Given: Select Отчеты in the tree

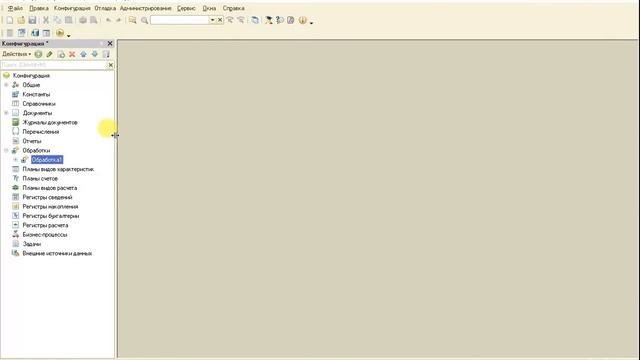Looking at the screenshot, I should pyautogui.click(x=32, y=141).
